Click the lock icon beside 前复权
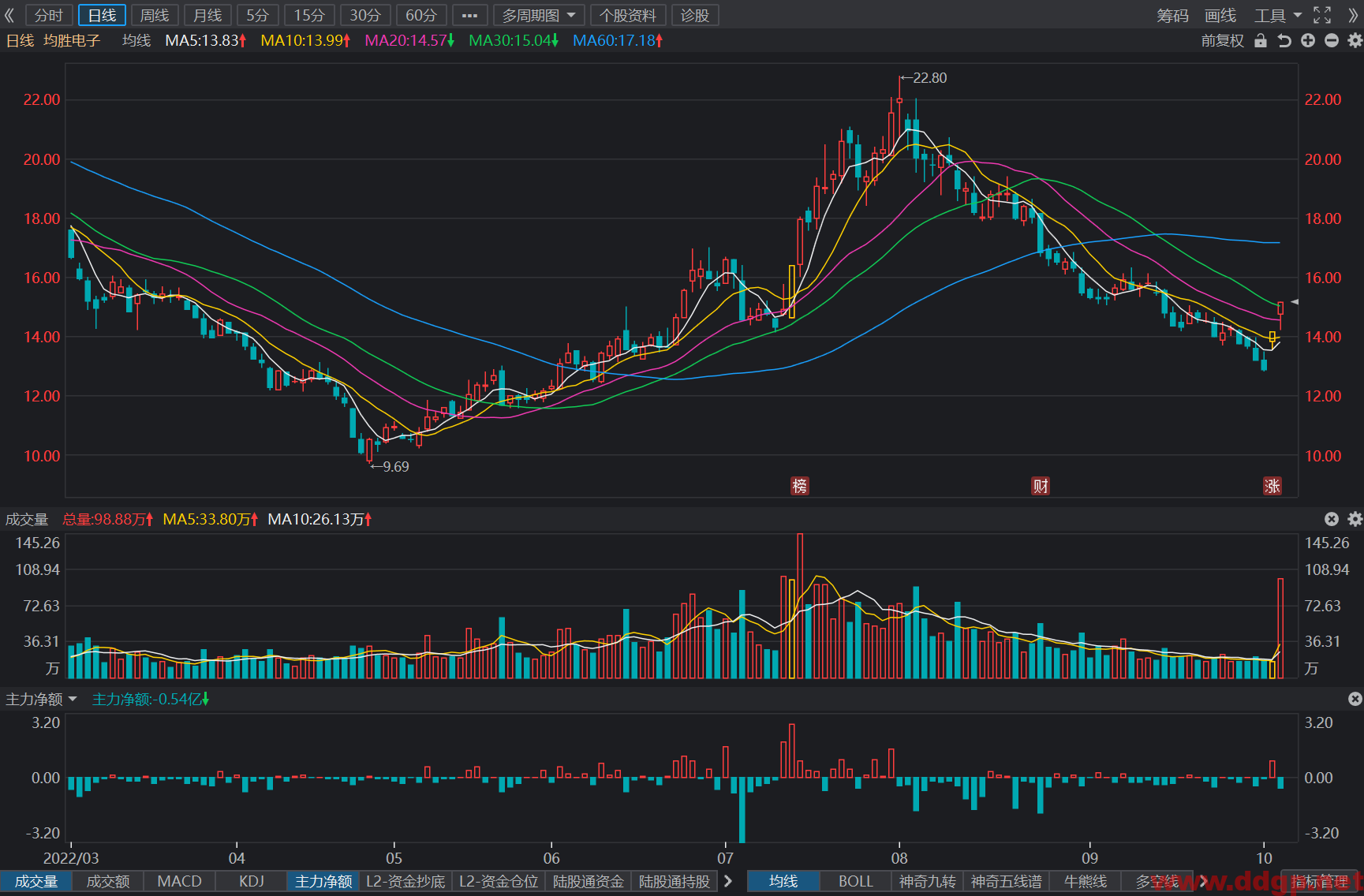 pos(1260,41)
